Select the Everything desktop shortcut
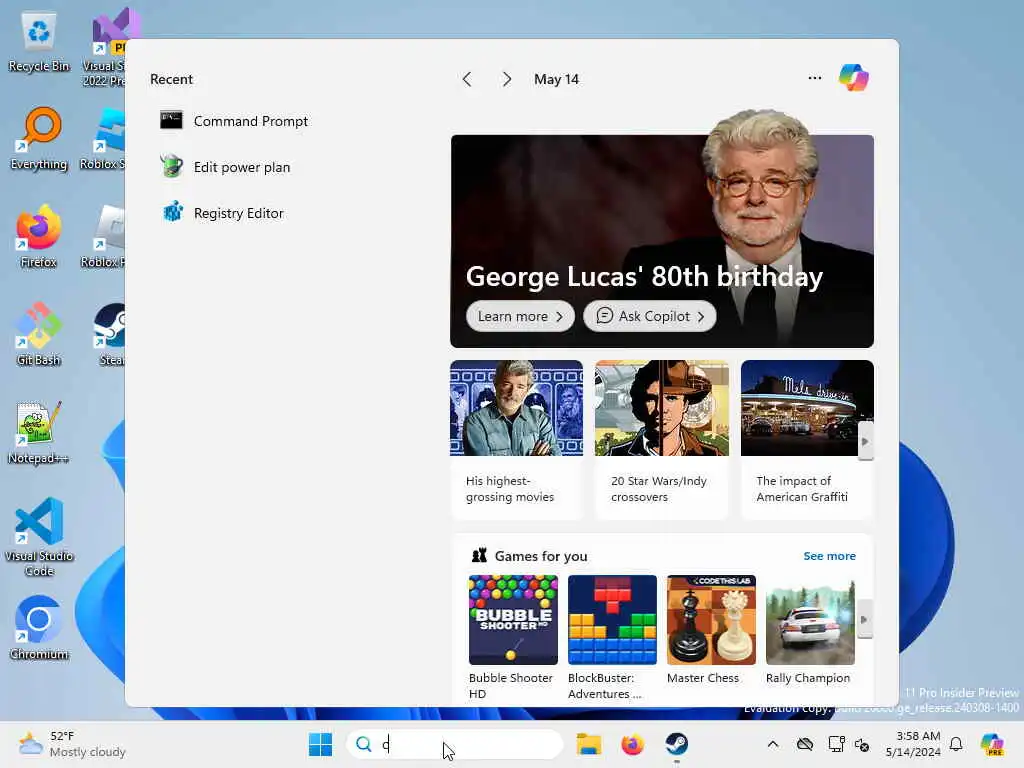The height and width of the screenshot is (768, 1024). (x=39, y=139)
